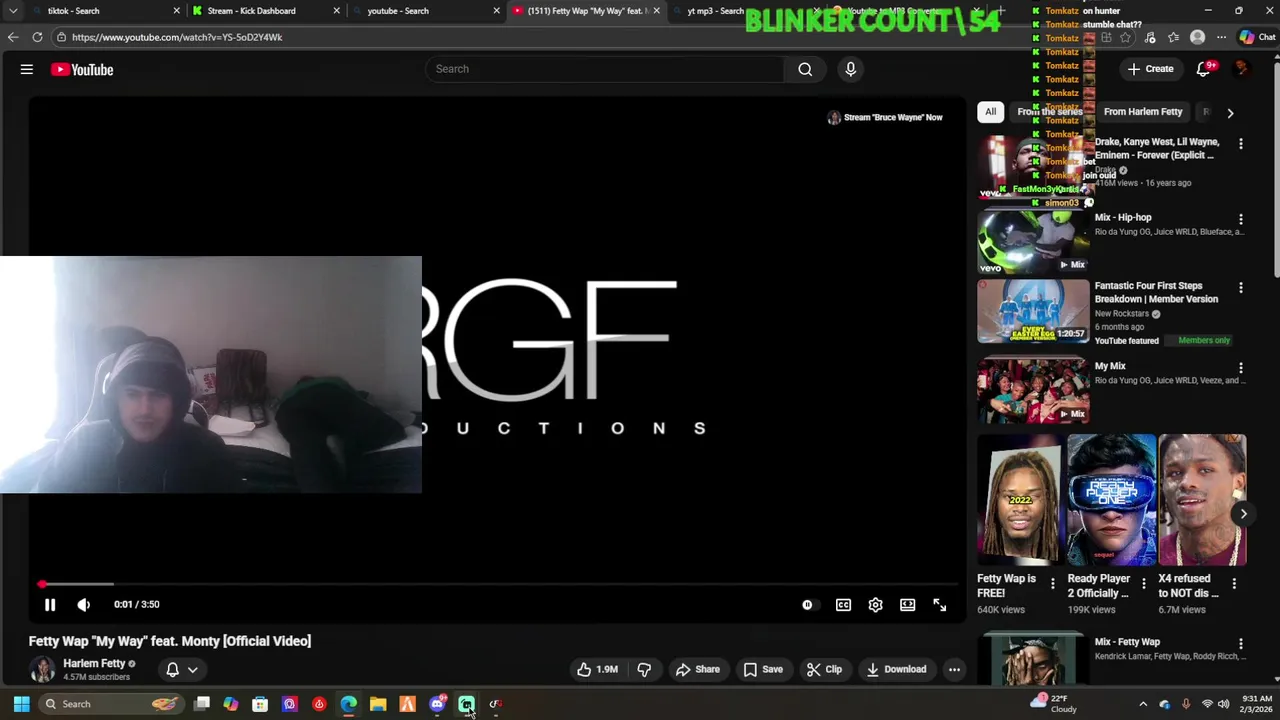Image resolution: width=1280 pixels, height=720 pixels.
Task: Open the YouTube account avatar menu
Action: (x=1242, y=69)
